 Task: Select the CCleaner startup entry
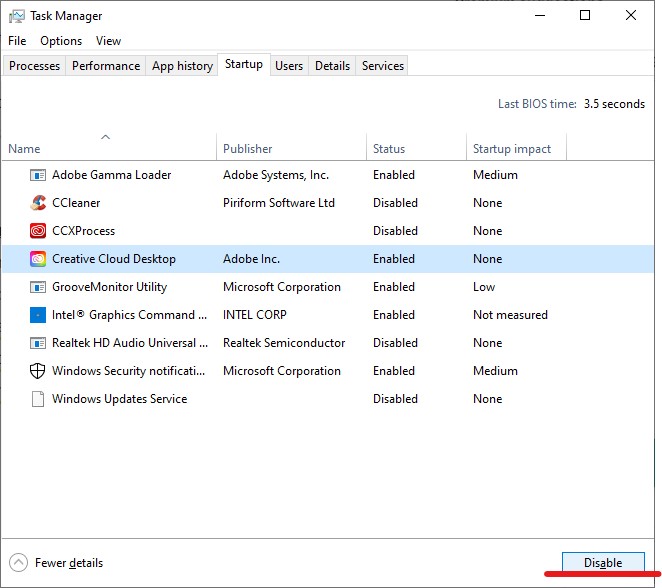point(328,203)
